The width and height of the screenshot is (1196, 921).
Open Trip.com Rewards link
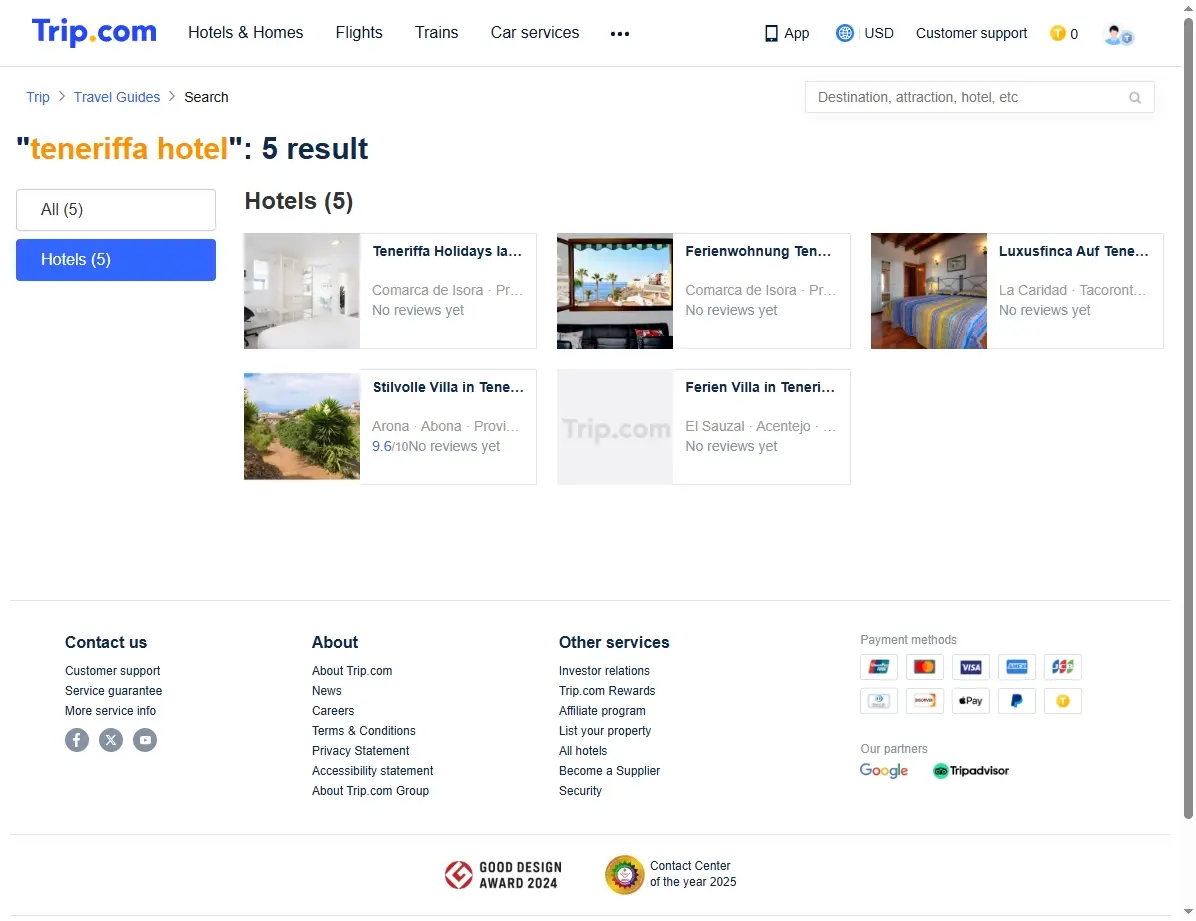click(606, 691)
